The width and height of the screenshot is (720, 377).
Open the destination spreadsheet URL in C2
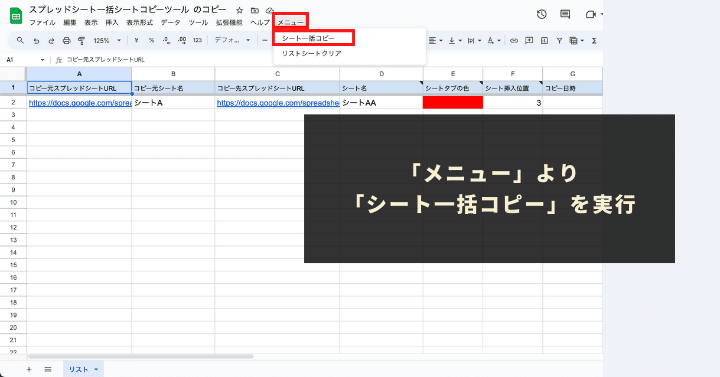(278, 103)
